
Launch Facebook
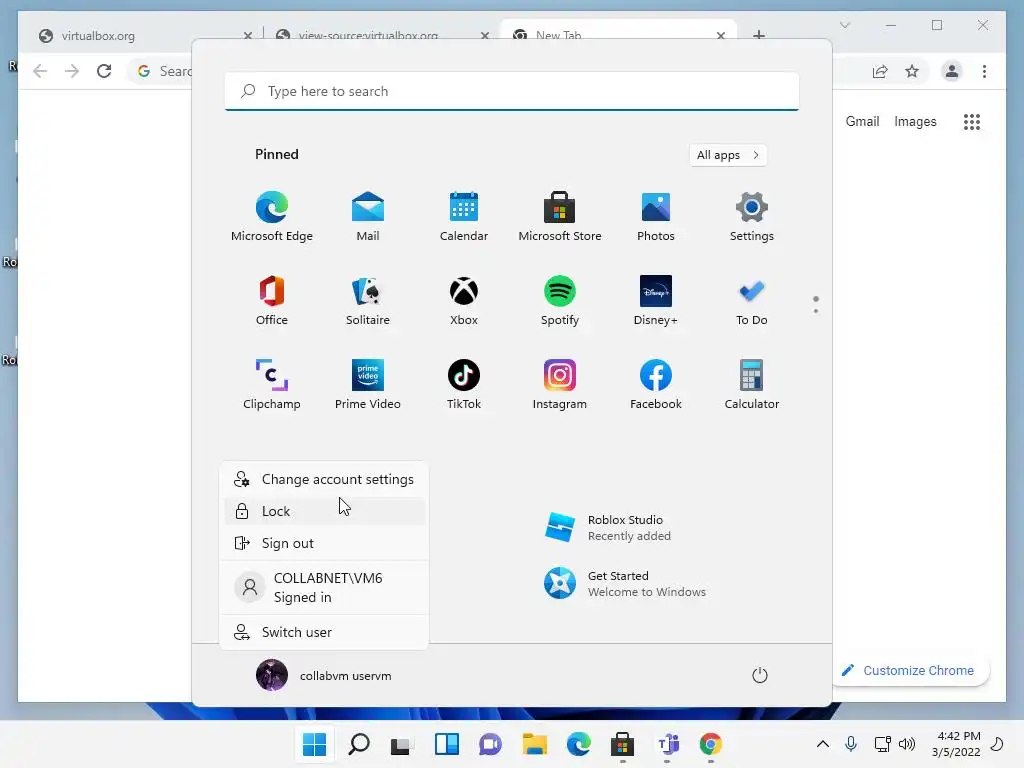[x=656, y=385]
